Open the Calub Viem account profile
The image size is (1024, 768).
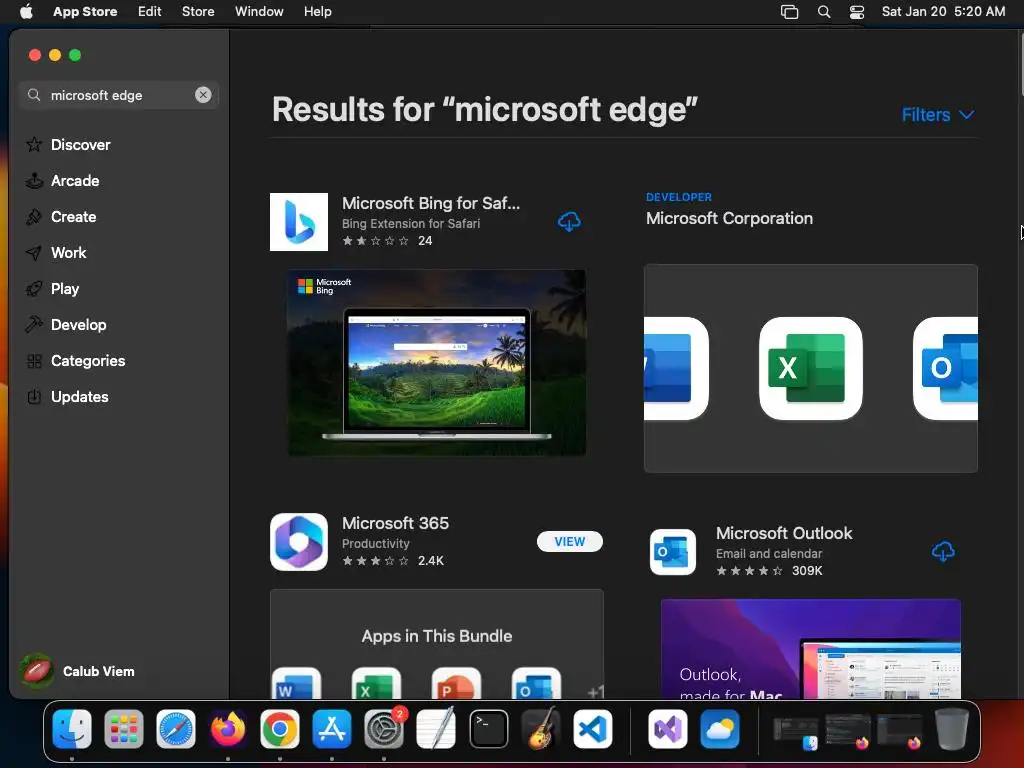77,671
